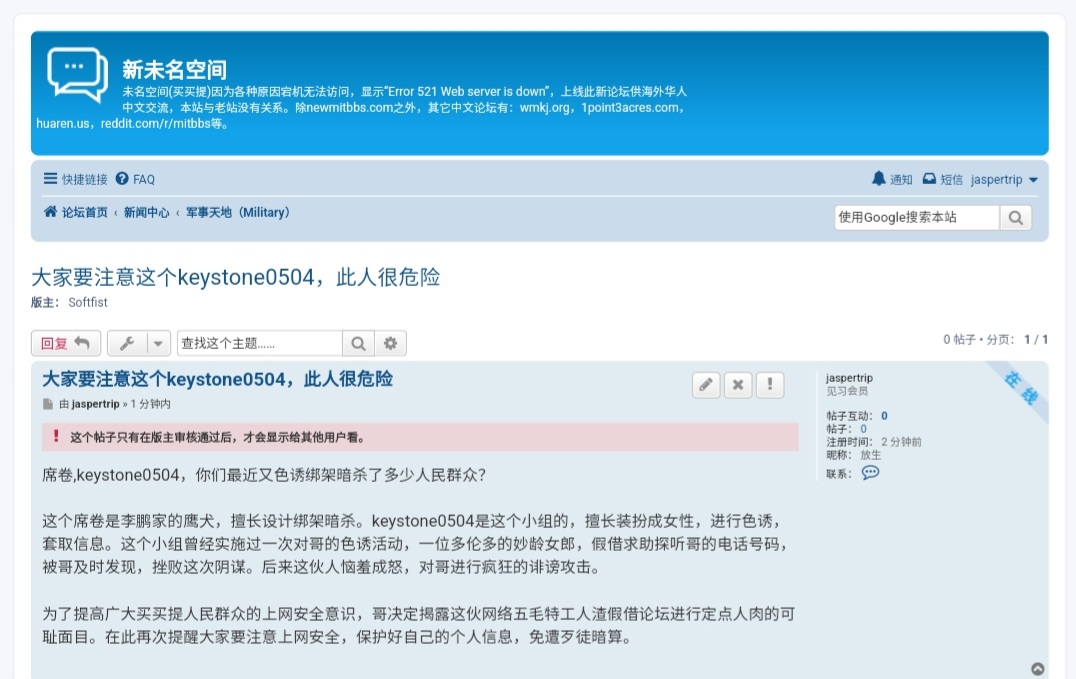Open 军事天地 (Military) breadcrumb
The height and width of the screenshot is (679, 1076).
tap(237, 212)
